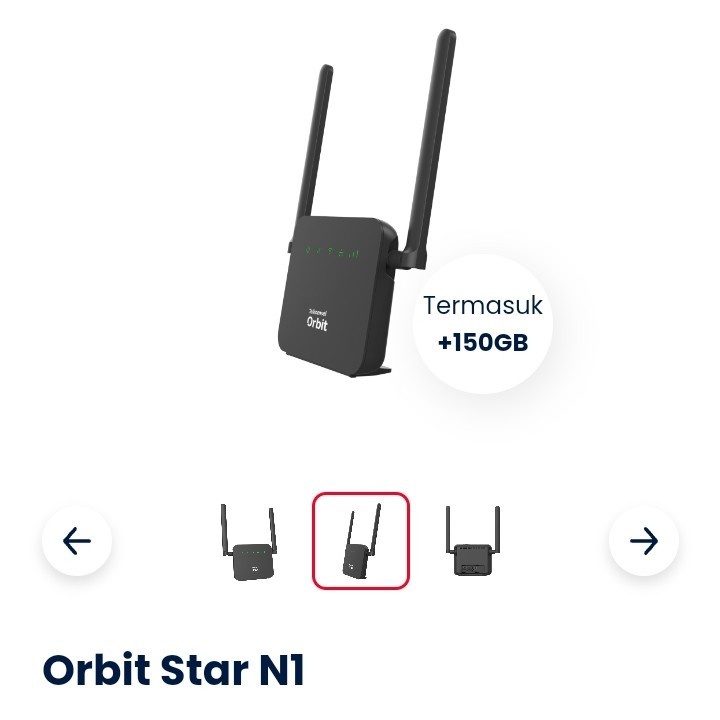Screen dimensions: 720x720
Task: Click the Telkomsel Orbit logo on router
Action: [317, 318]
